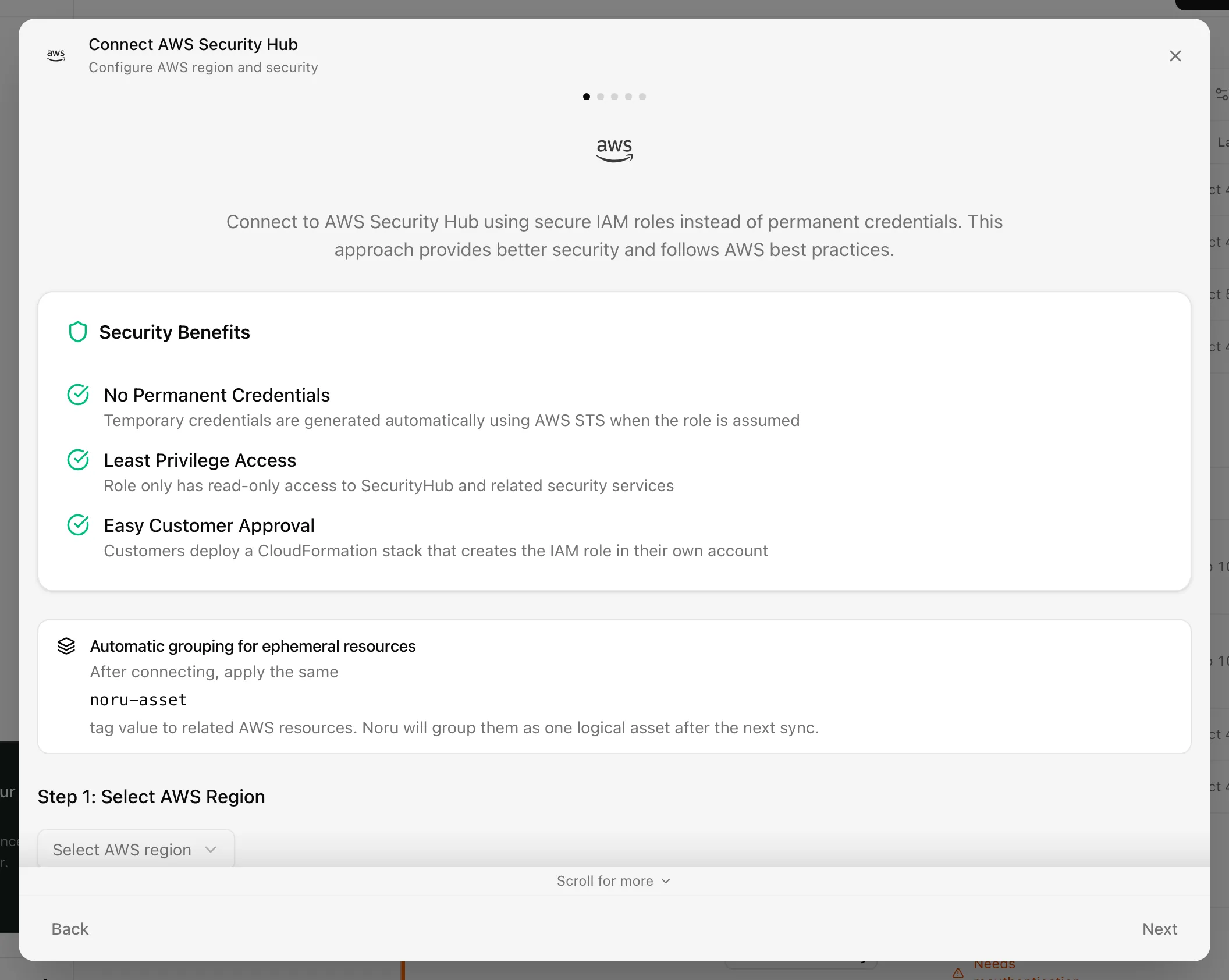The width and height of the screenshot is (1229, 980).
Task: Click Configure AWS region and security subtitle
Action: tap(203, 68)
